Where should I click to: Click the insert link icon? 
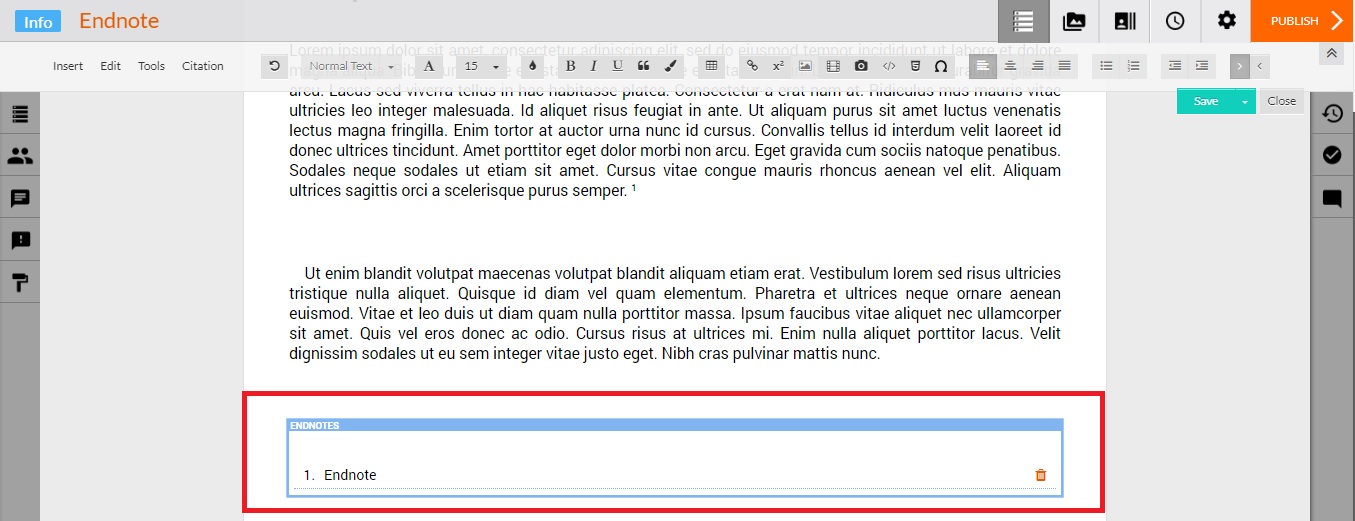753,66
